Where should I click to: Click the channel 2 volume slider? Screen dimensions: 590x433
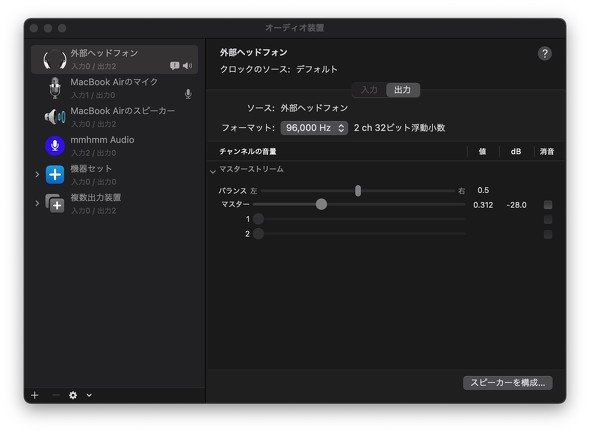click(x=359, y=234)
